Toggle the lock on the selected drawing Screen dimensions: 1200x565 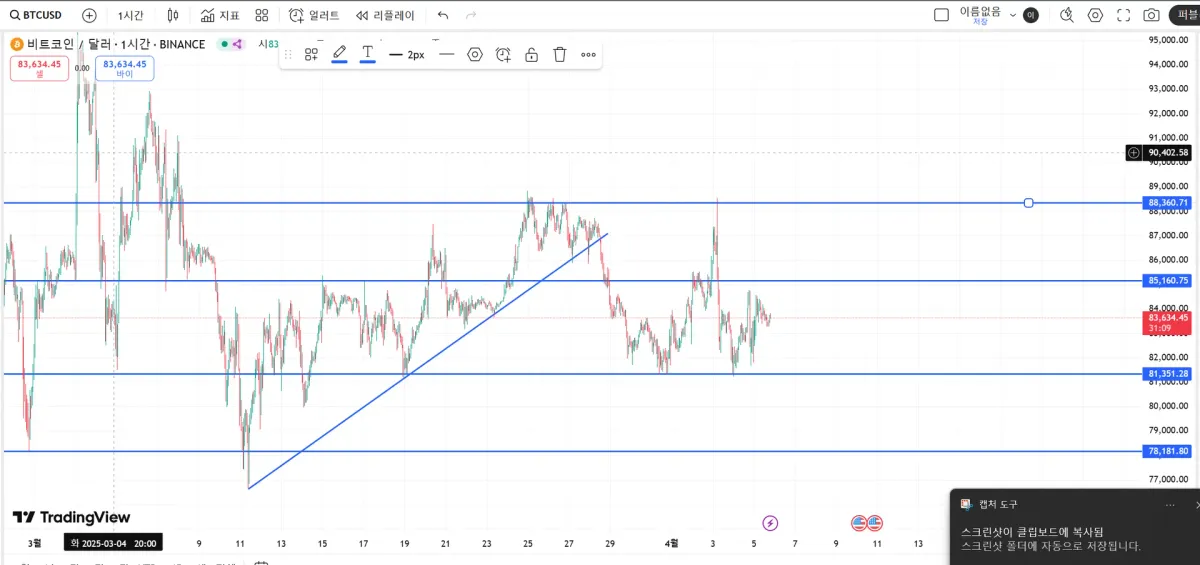(x=532, y=54)
